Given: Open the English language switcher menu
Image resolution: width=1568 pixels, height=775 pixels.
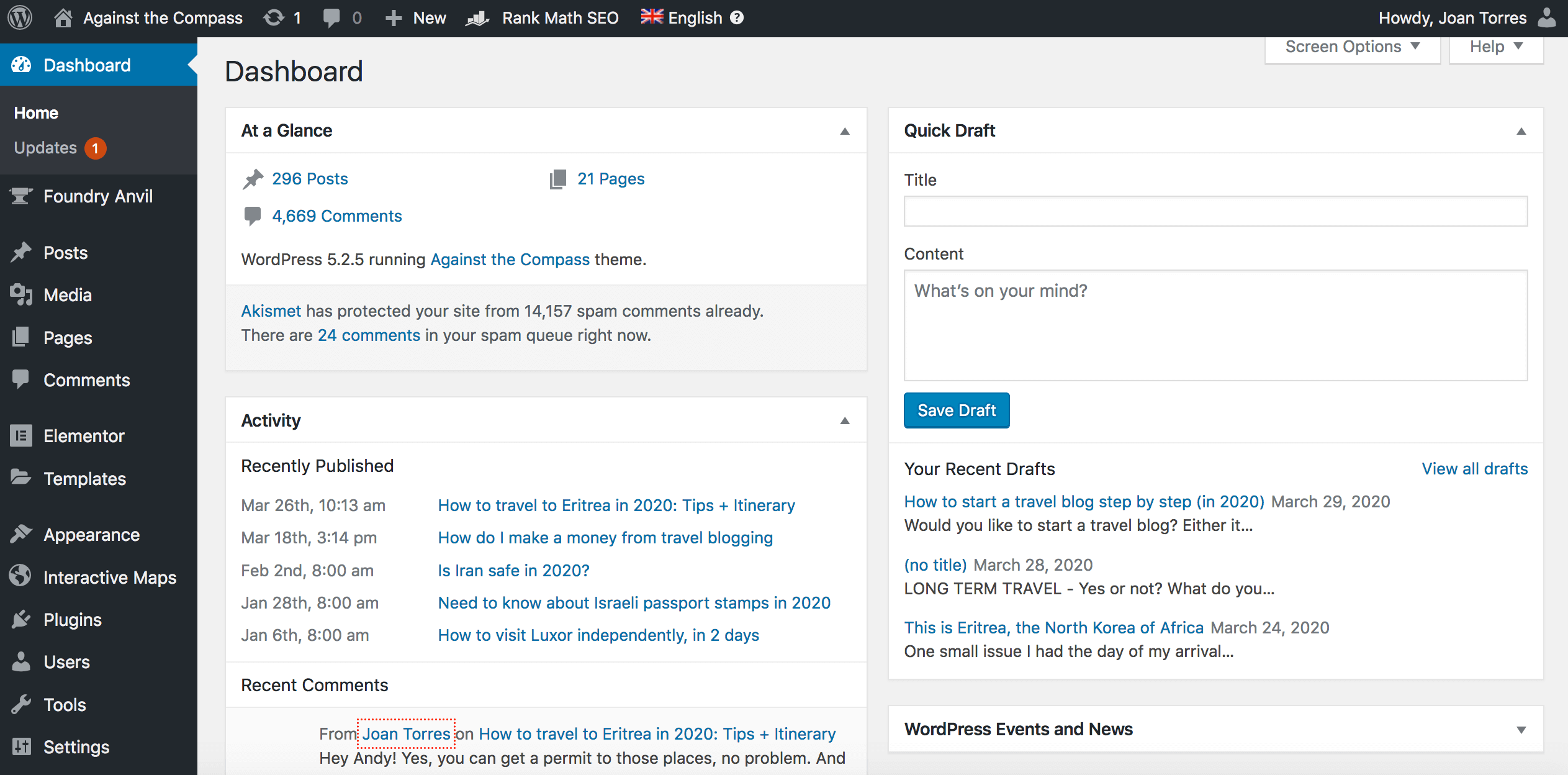Looking at the screenshot, I should [x=692, y=18].
